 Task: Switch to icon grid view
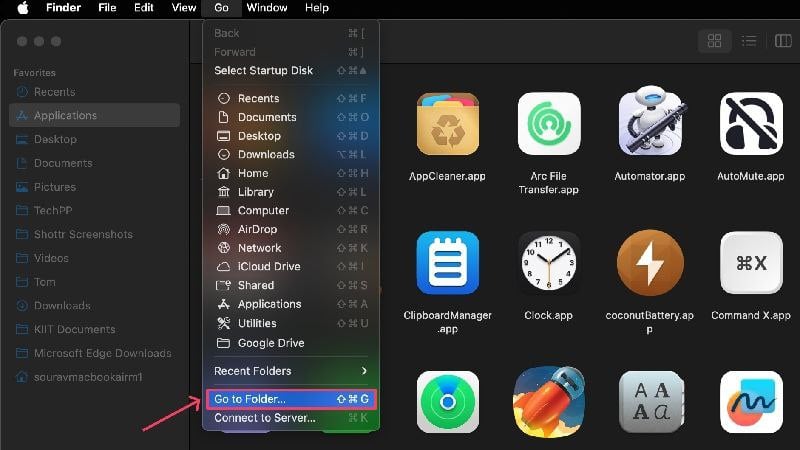(x=714, y=41)
